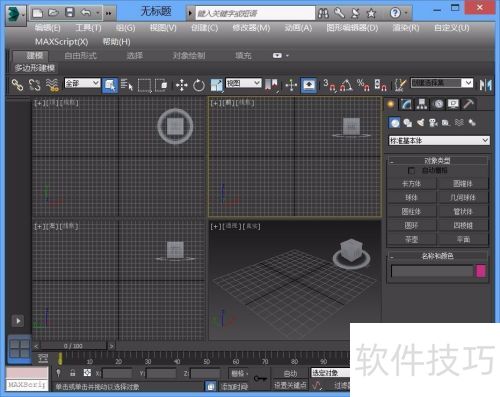Open the magenta object color swatch
The image size is (500, 397).
481,271
